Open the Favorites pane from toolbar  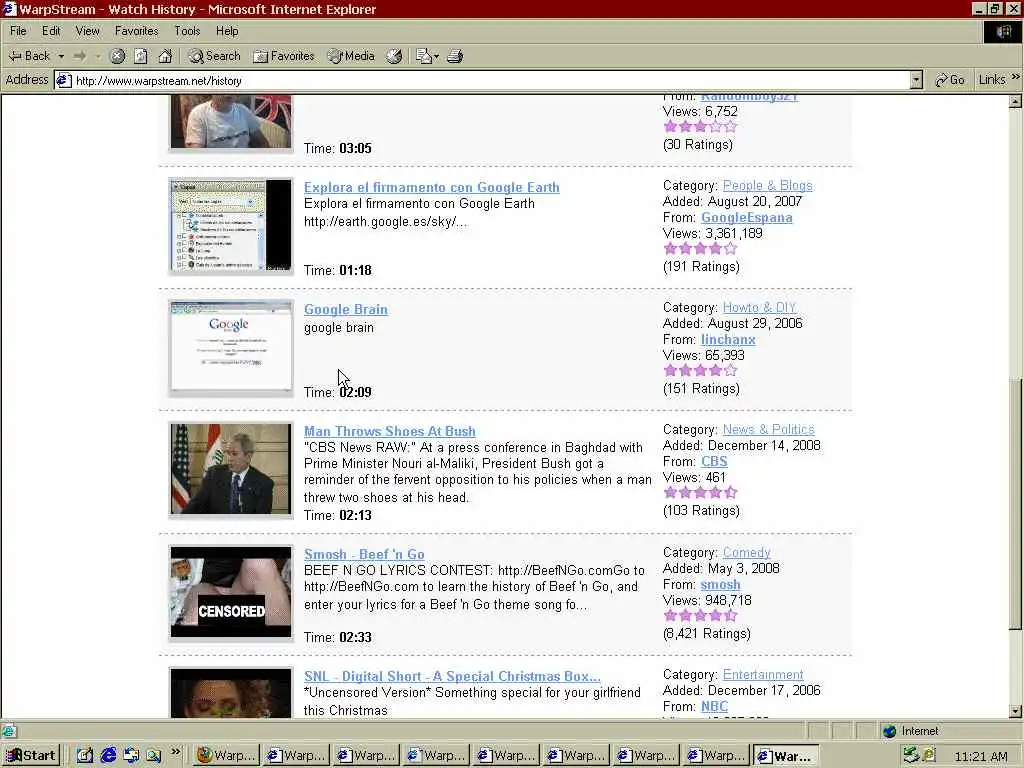[x=283, y=56]
